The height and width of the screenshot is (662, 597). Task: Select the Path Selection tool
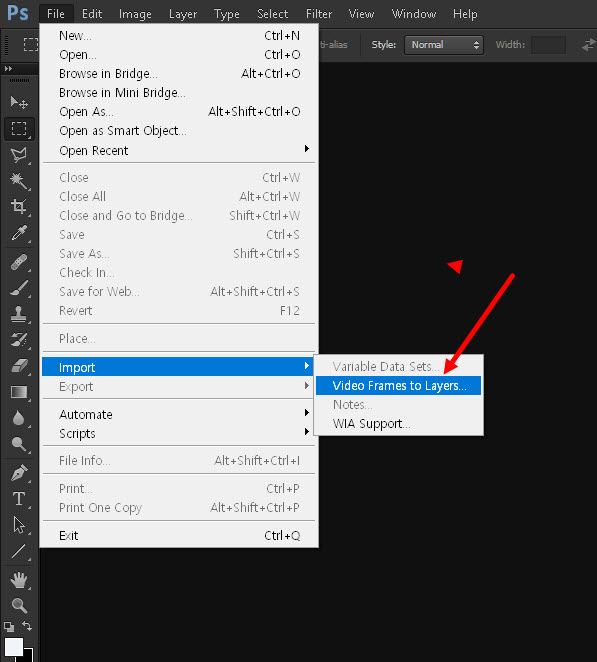[x=19, y=525]
